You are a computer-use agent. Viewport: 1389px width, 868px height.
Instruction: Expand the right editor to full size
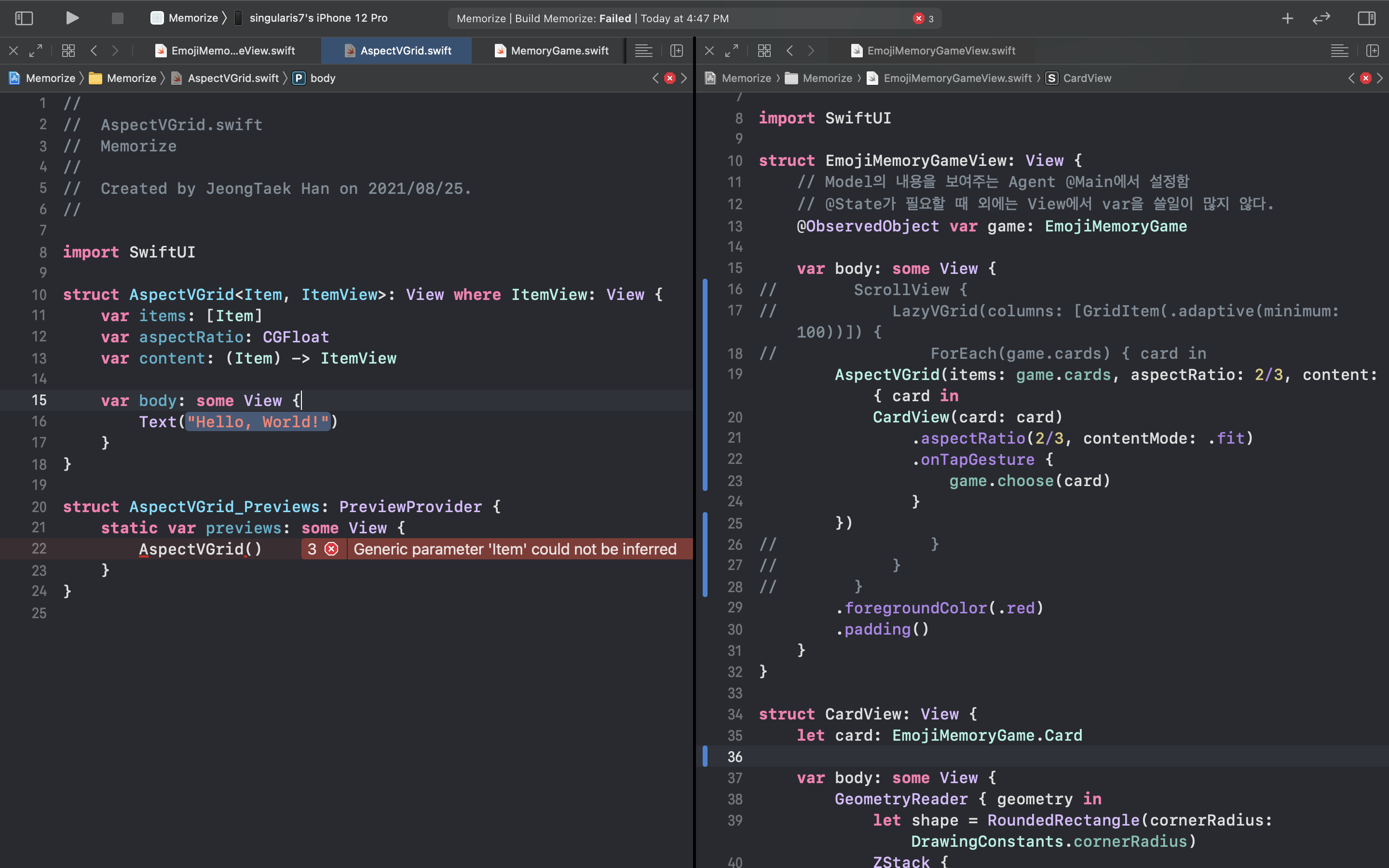(x=731, y=51)
